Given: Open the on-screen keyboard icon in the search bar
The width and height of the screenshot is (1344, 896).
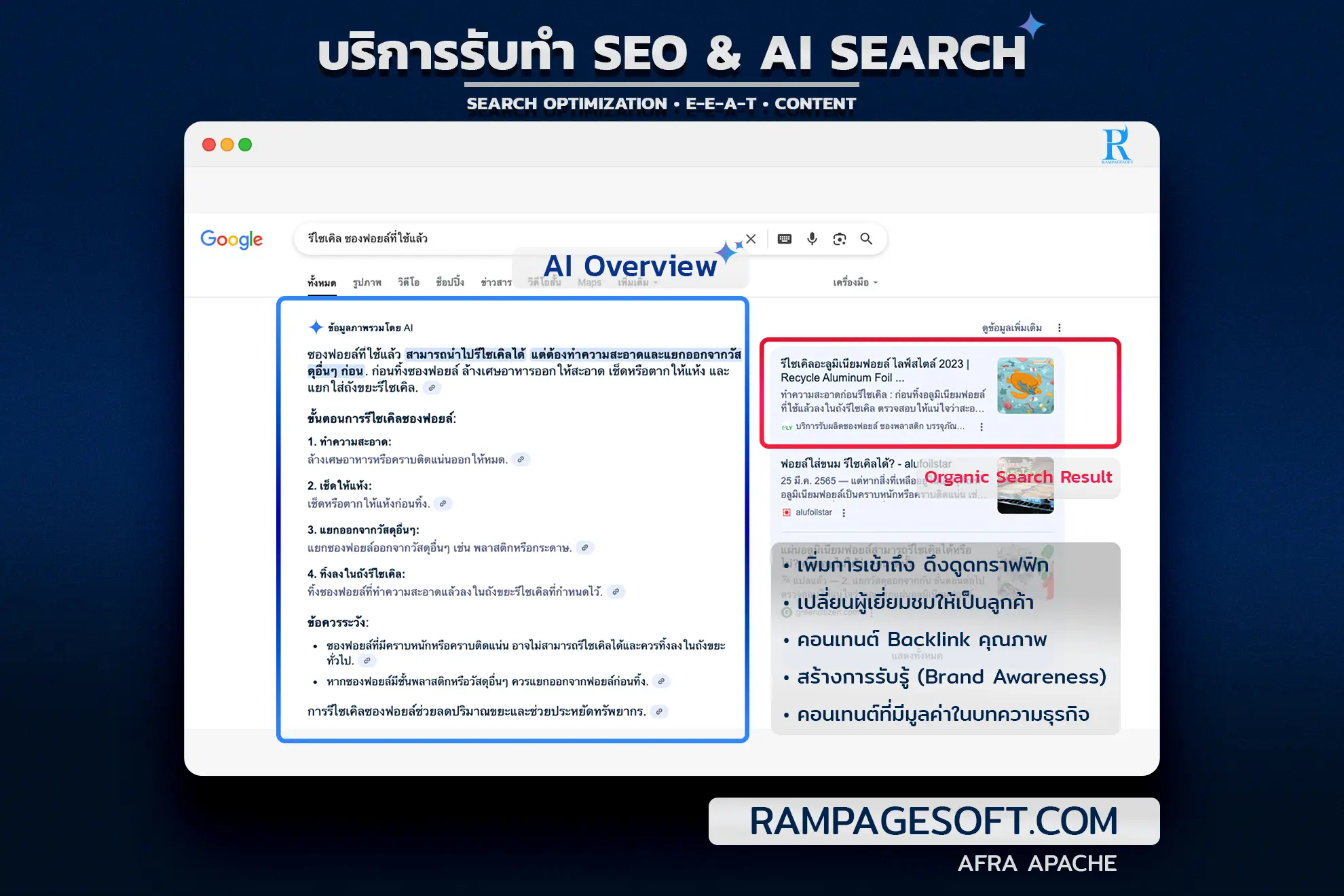Looking at the screenshot, I should pyautogui.click(x=785, y=239).
